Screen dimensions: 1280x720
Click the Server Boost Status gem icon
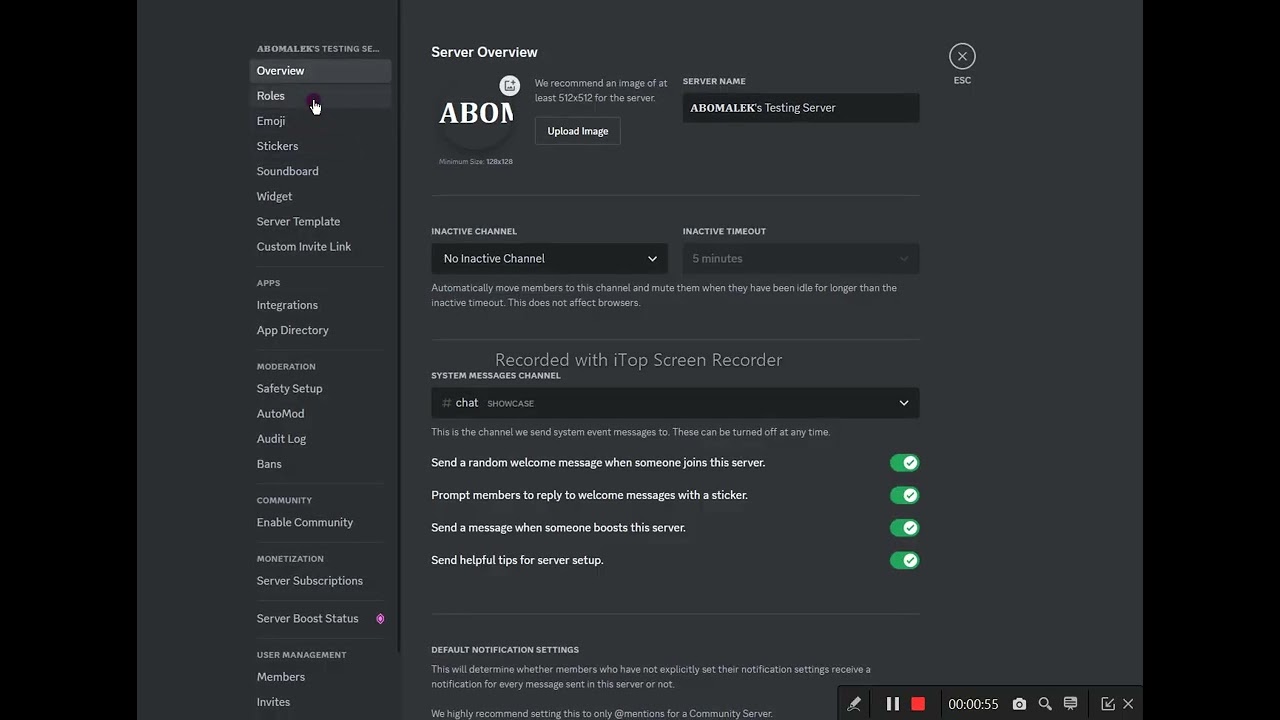(x=380, y=619)
